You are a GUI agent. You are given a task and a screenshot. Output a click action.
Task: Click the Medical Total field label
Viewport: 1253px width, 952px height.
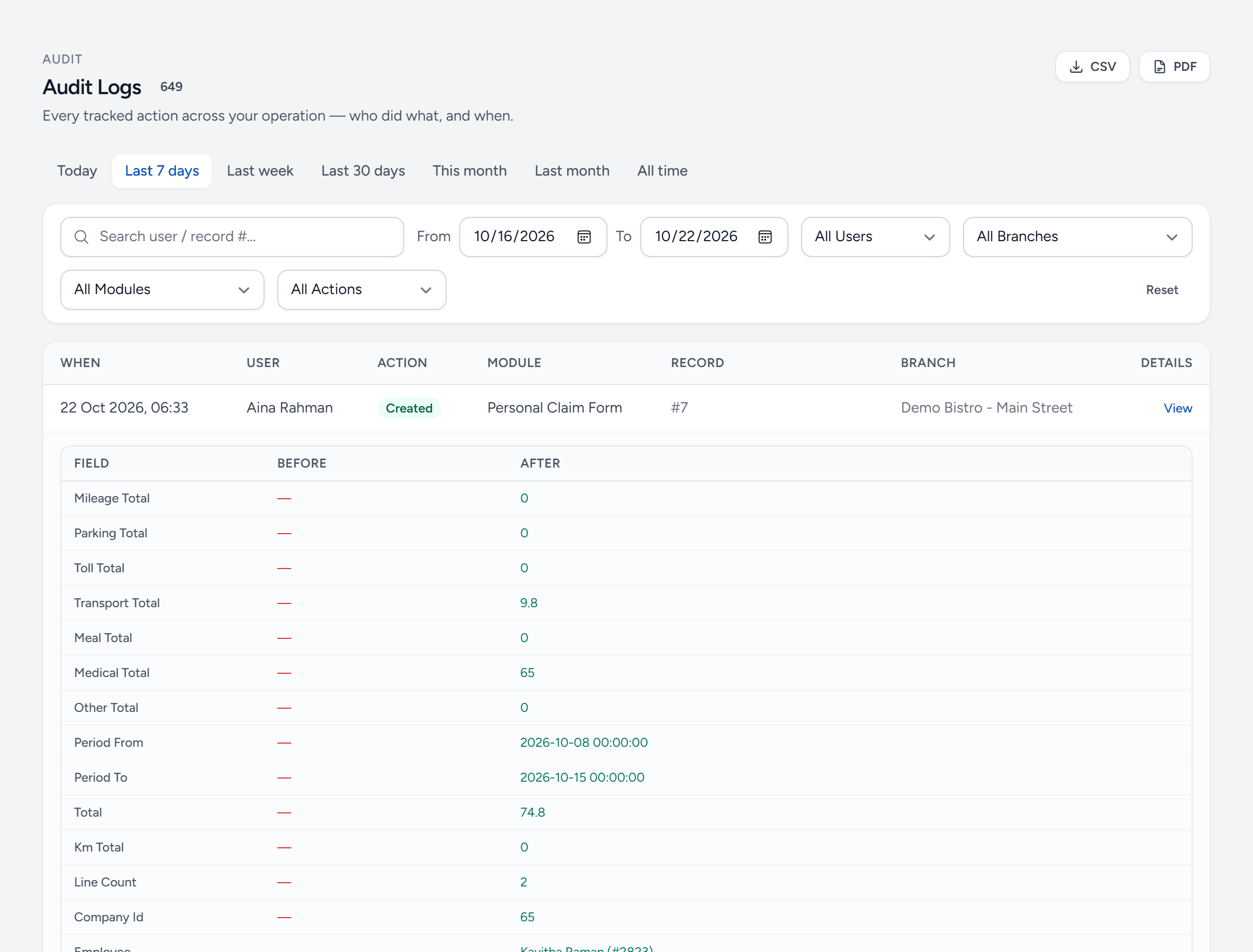tap(112, 673)
